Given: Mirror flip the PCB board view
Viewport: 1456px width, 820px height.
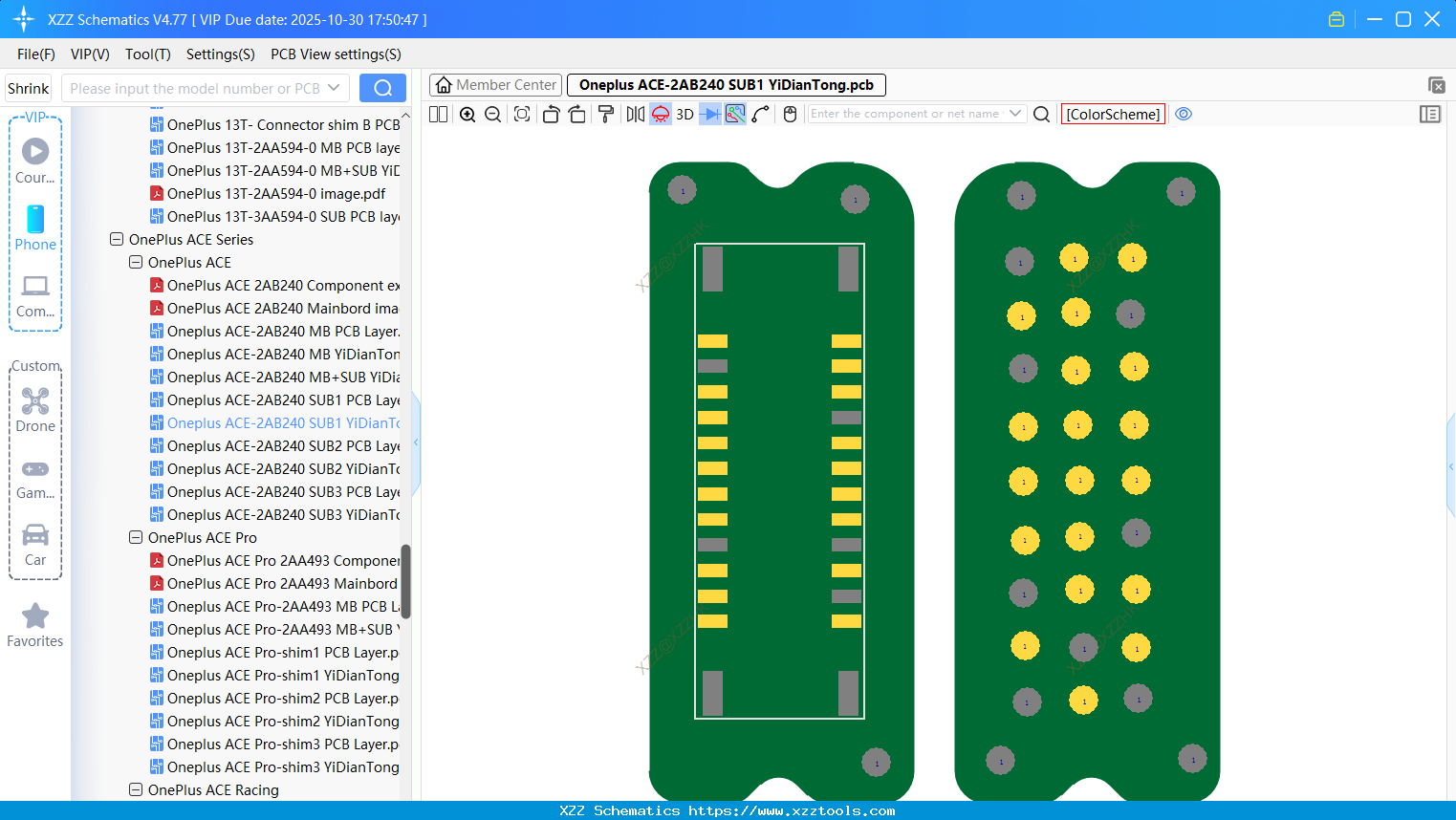Looking at the screenshot, I should tap(635, 114).
